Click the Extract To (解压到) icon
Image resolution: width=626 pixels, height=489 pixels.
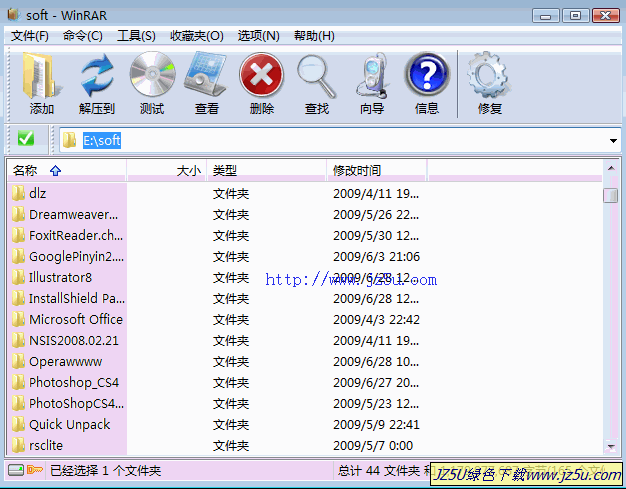97,76
